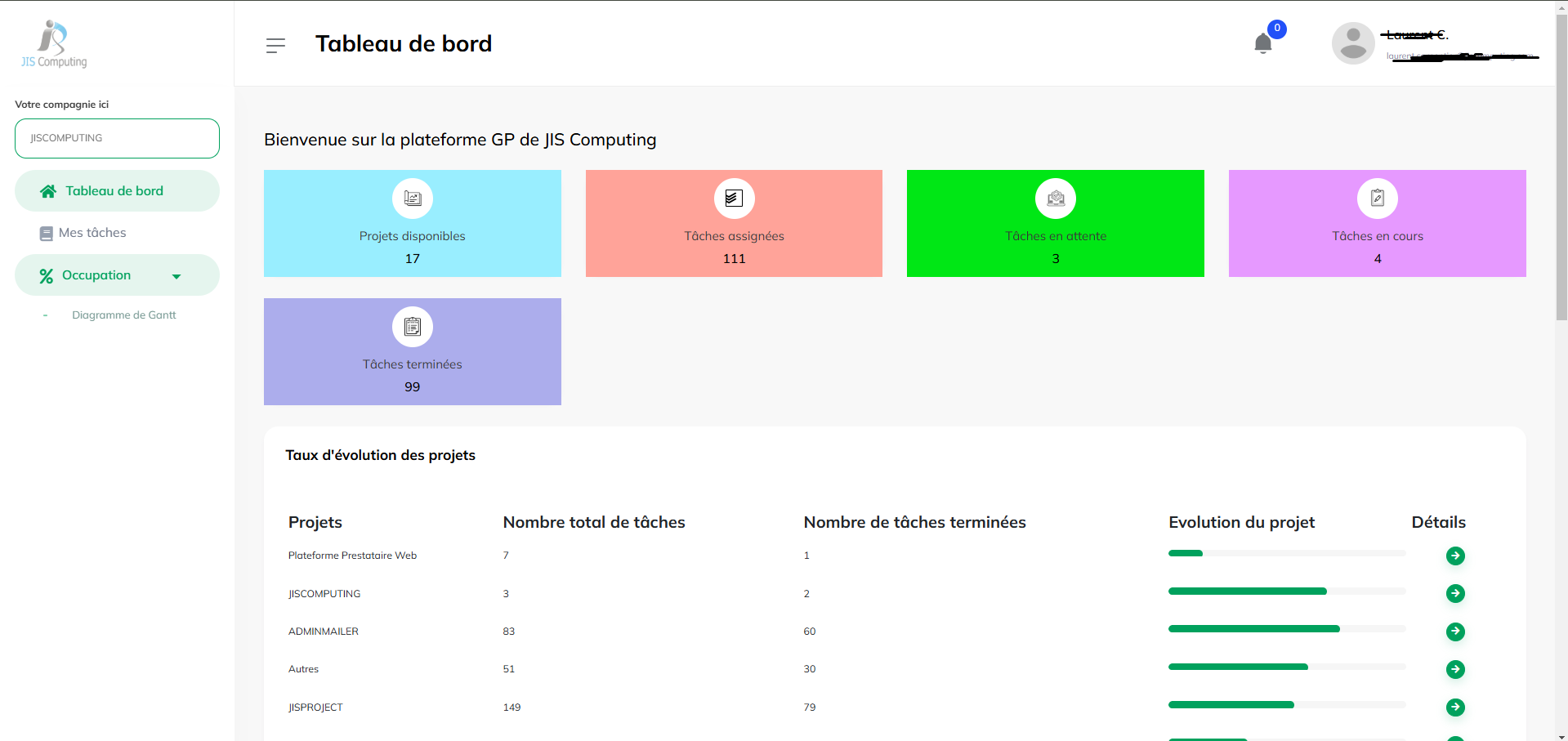Open details arrow for JISPROJECT
1568x741 pixels.
click(x=1455, y=707)
